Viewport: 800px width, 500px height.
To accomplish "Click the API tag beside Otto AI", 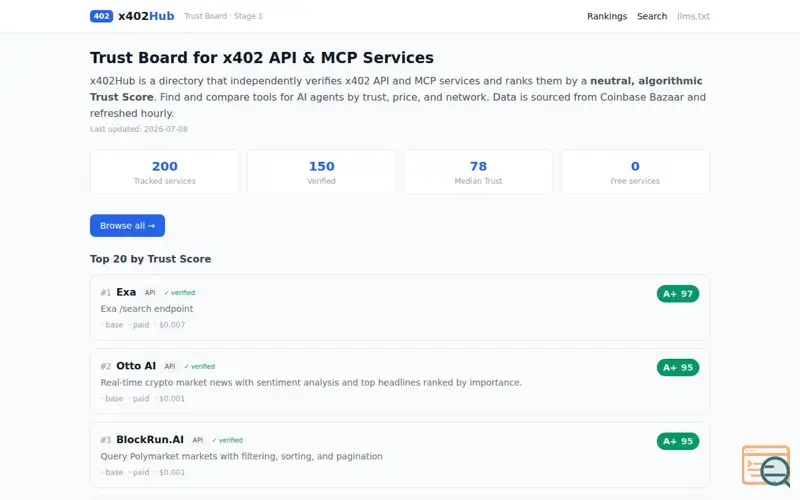I will click(170, 366).
